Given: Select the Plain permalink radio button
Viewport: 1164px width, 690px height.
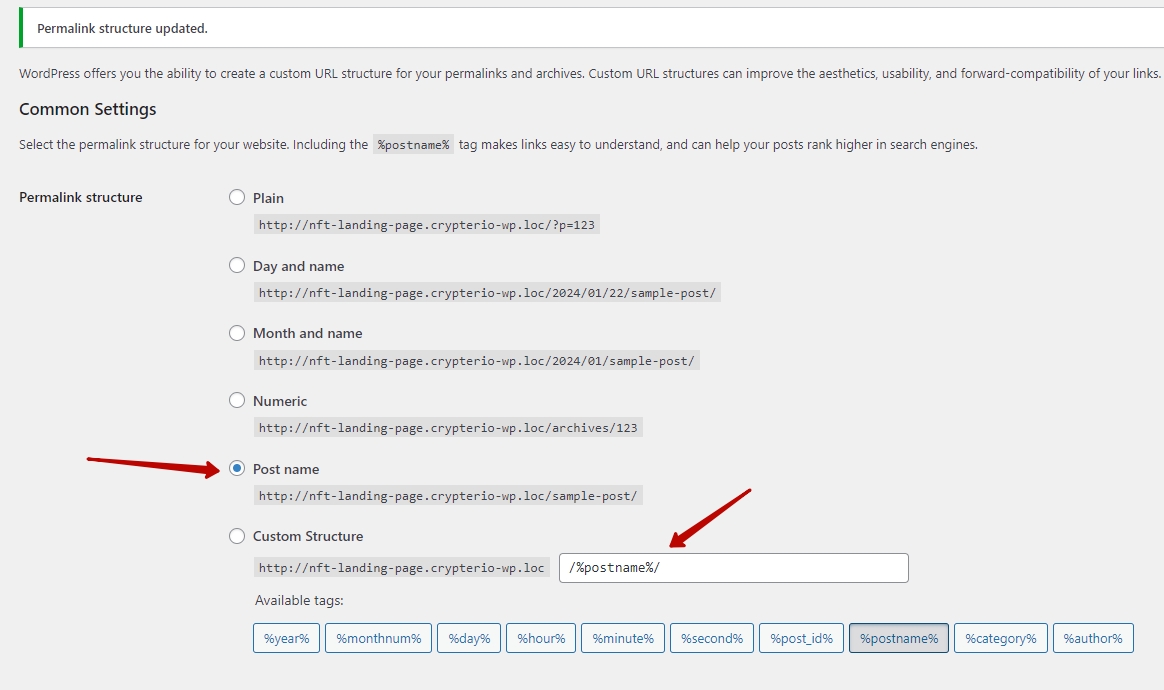Looking at the screenshot, I should pos(237,198).
